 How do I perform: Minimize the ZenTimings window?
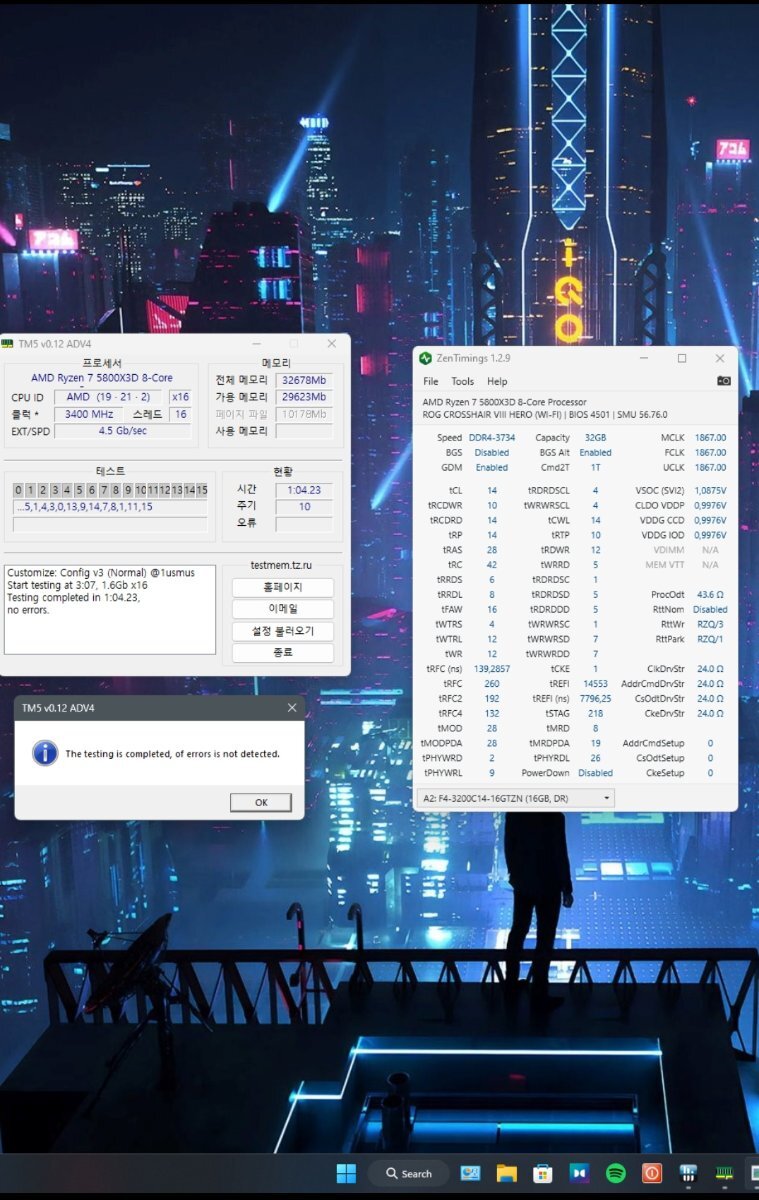coord(643,358)
